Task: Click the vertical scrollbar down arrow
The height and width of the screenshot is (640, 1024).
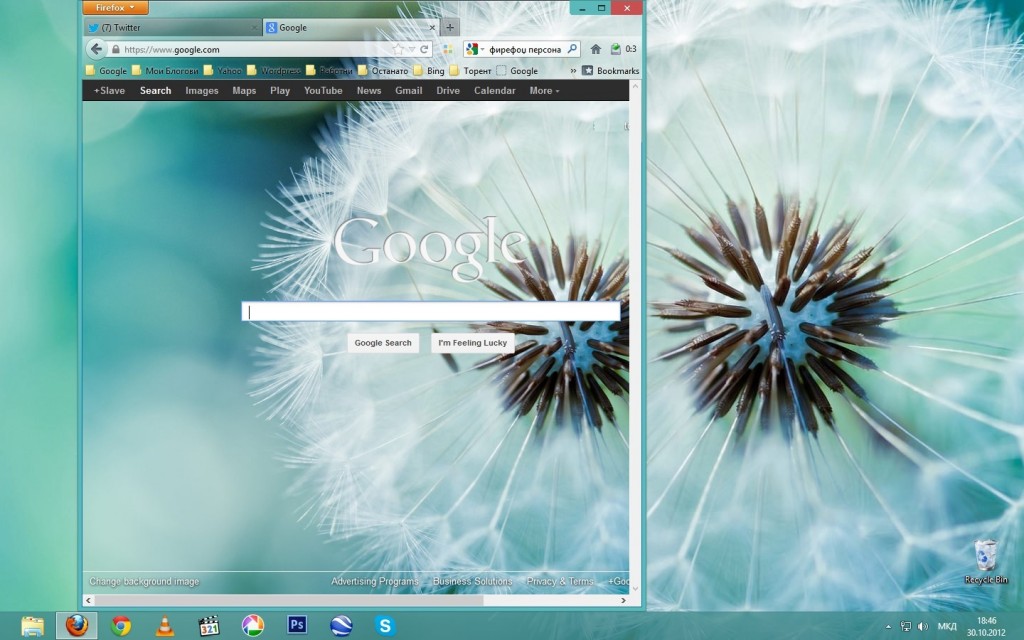Action: coord(635,588)
